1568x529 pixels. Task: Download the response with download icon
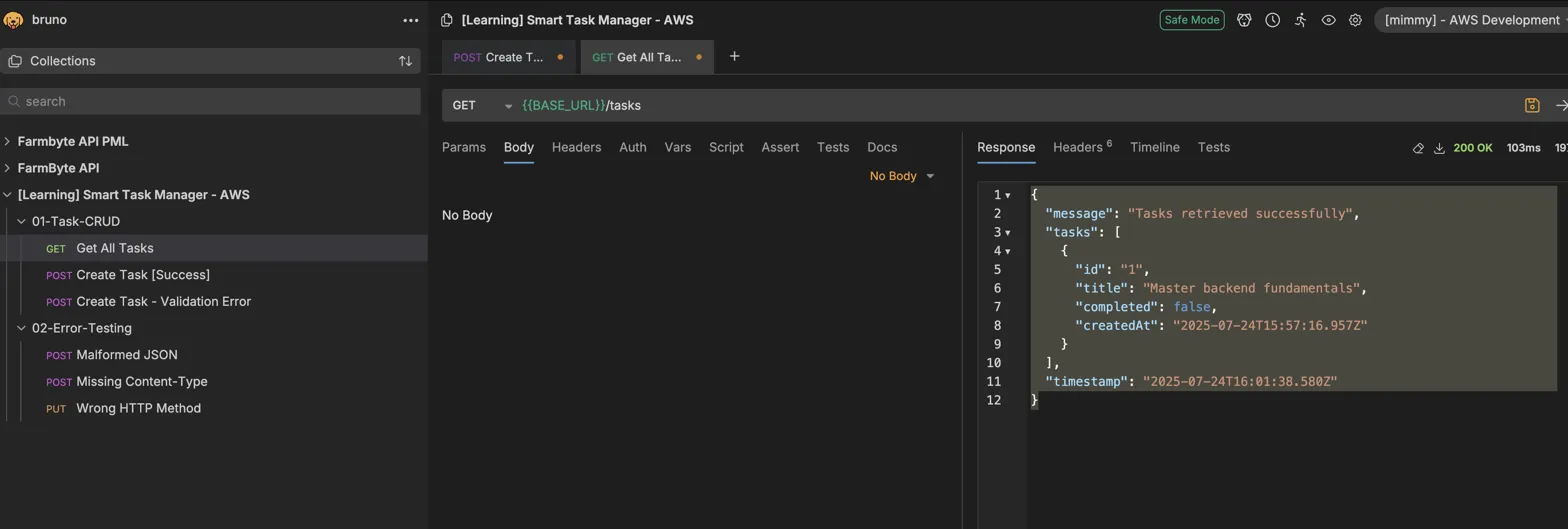point(1440,148)
